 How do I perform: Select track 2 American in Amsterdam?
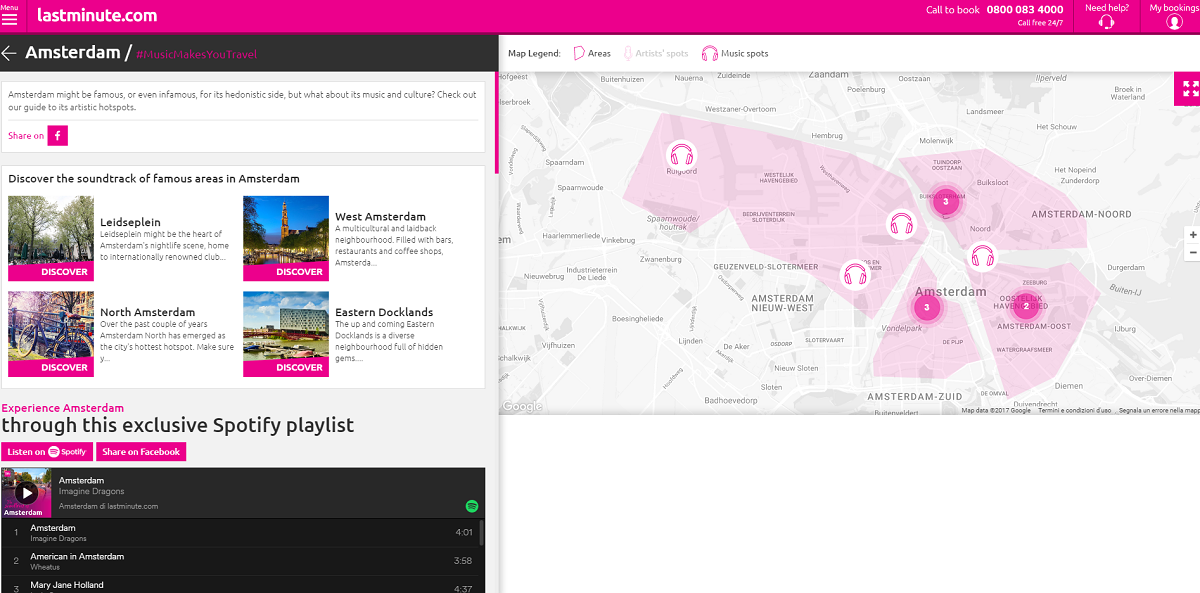[x=242, y=561]
